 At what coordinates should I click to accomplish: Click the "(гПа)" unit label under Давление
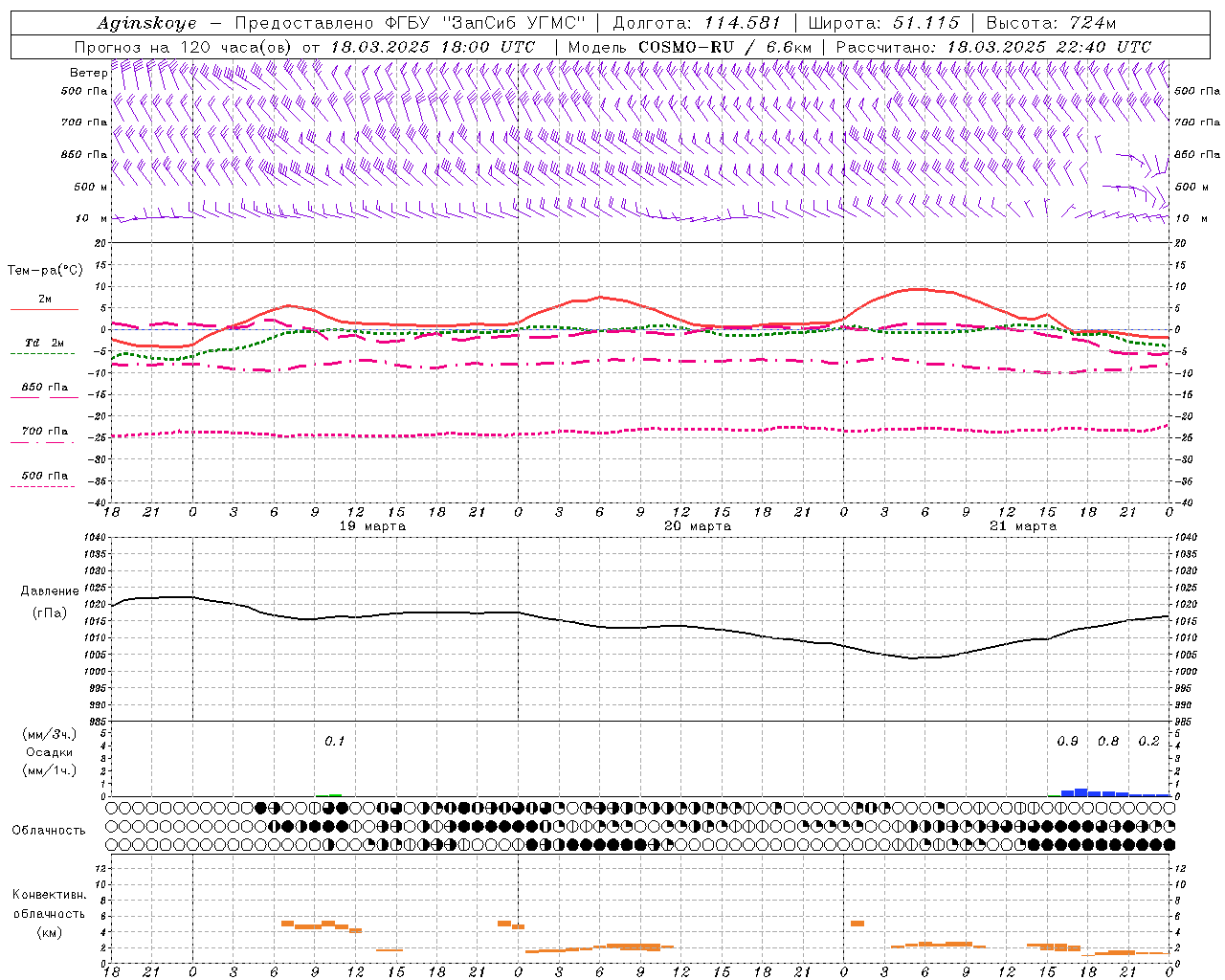point(49,612)
